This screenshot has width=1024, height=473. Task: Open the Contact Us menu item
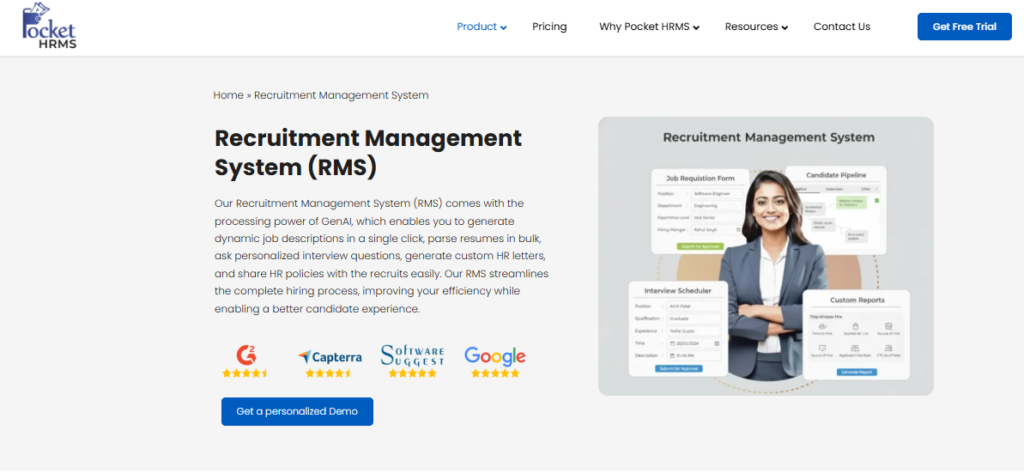[842, 27]
